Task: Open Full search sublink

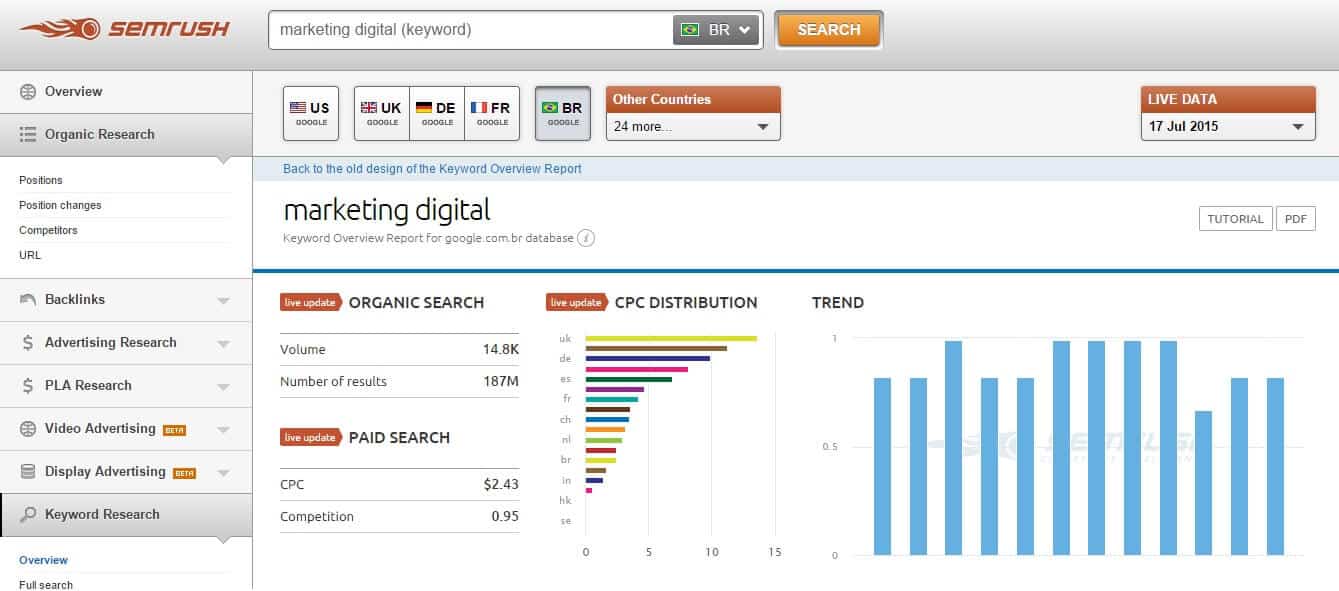Action: pyautogui.click(x=46, y=585)
